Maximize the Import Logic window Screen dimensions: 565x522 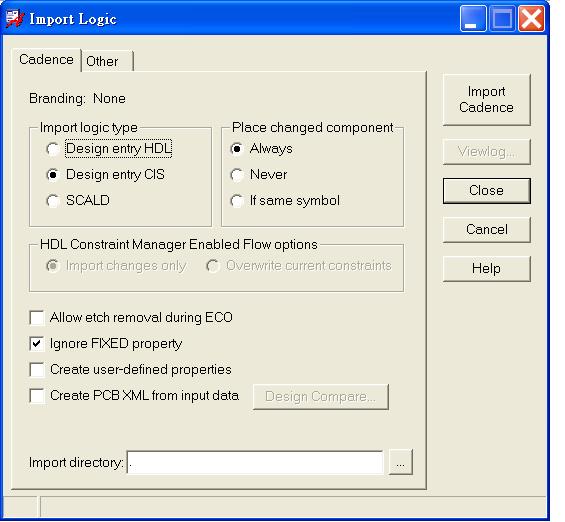click(x=502, y=18)
